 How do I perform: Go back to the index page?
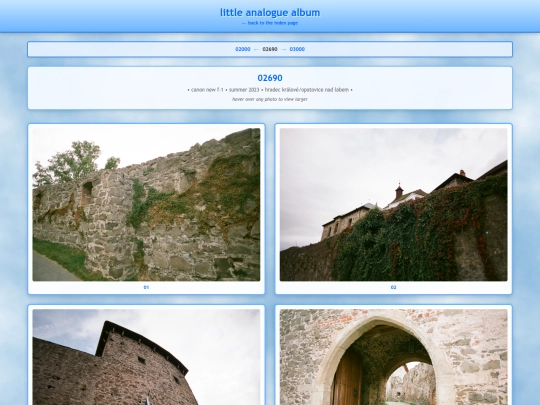pos(270,23)
